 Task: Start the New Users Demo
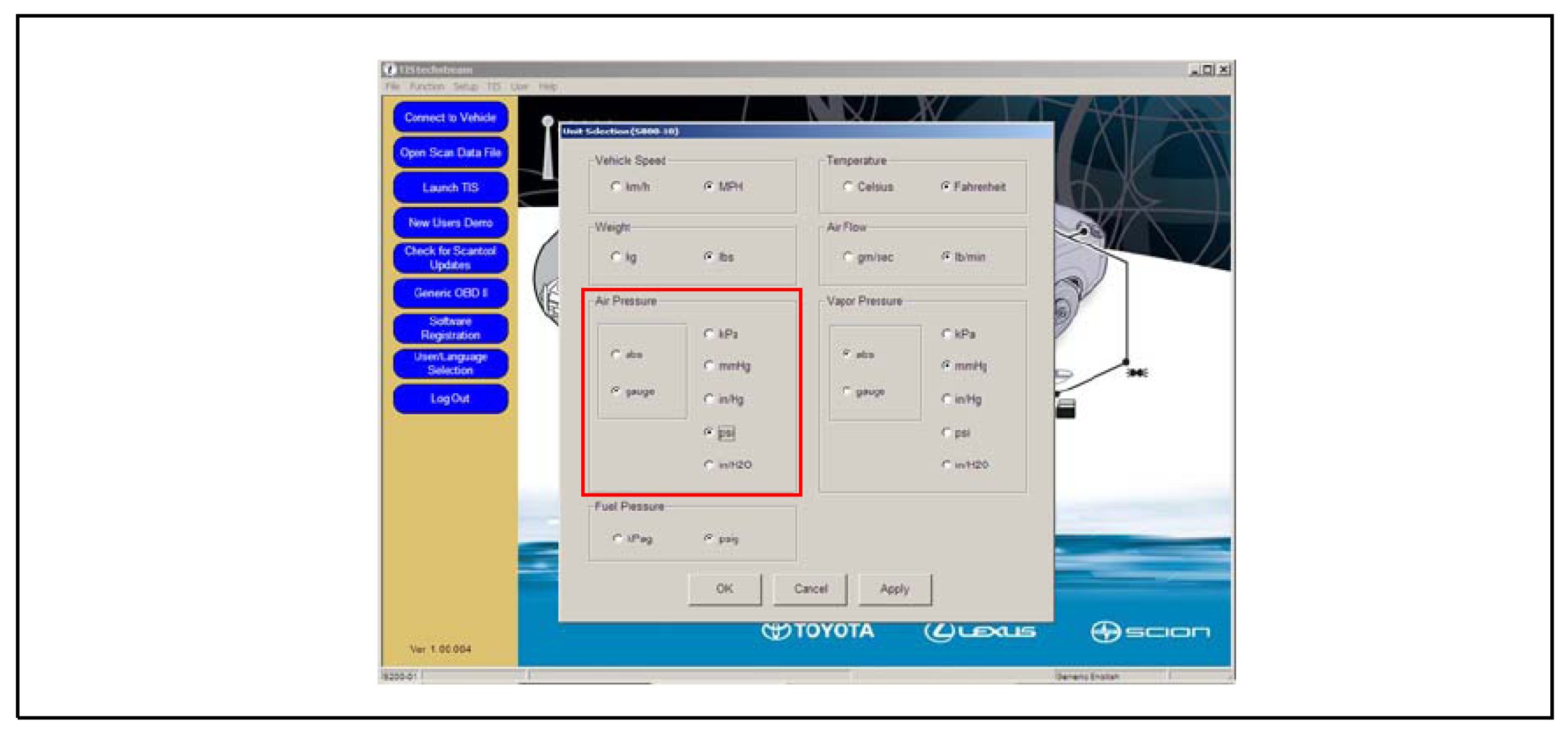click(x=450, y=223)
